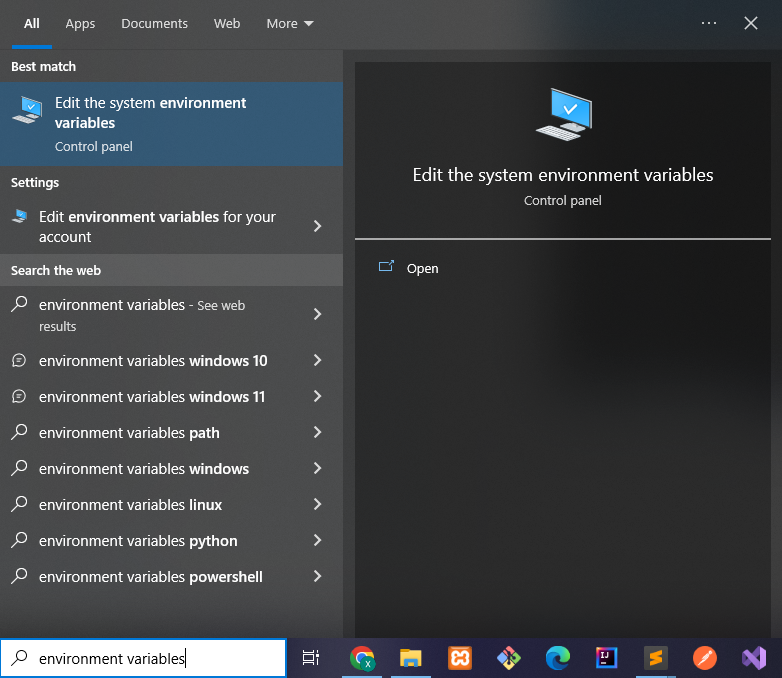This screenshot has height=678, width=782.
Task: Open the three-dots options menu
Action: pyautogui.click(x=709, y=23)
